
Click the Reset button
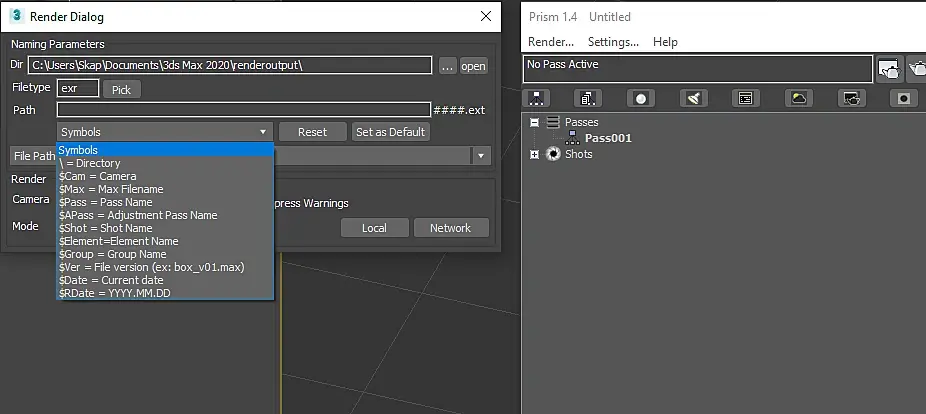pos(312,132)
